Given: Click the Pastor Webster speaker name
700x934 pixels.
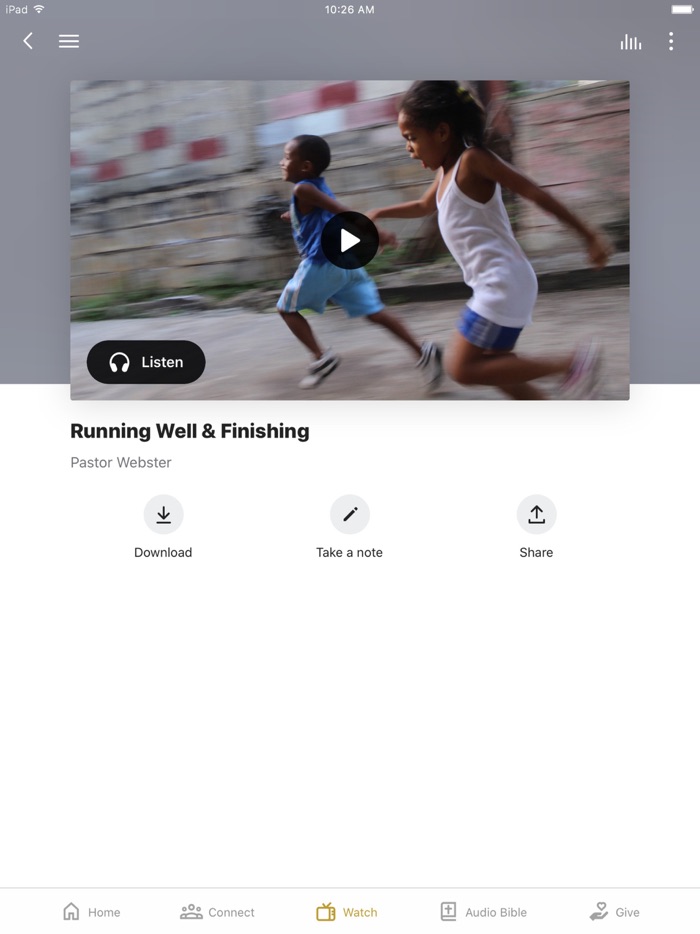Looking at the screenshot, I should tap(121, 463).
